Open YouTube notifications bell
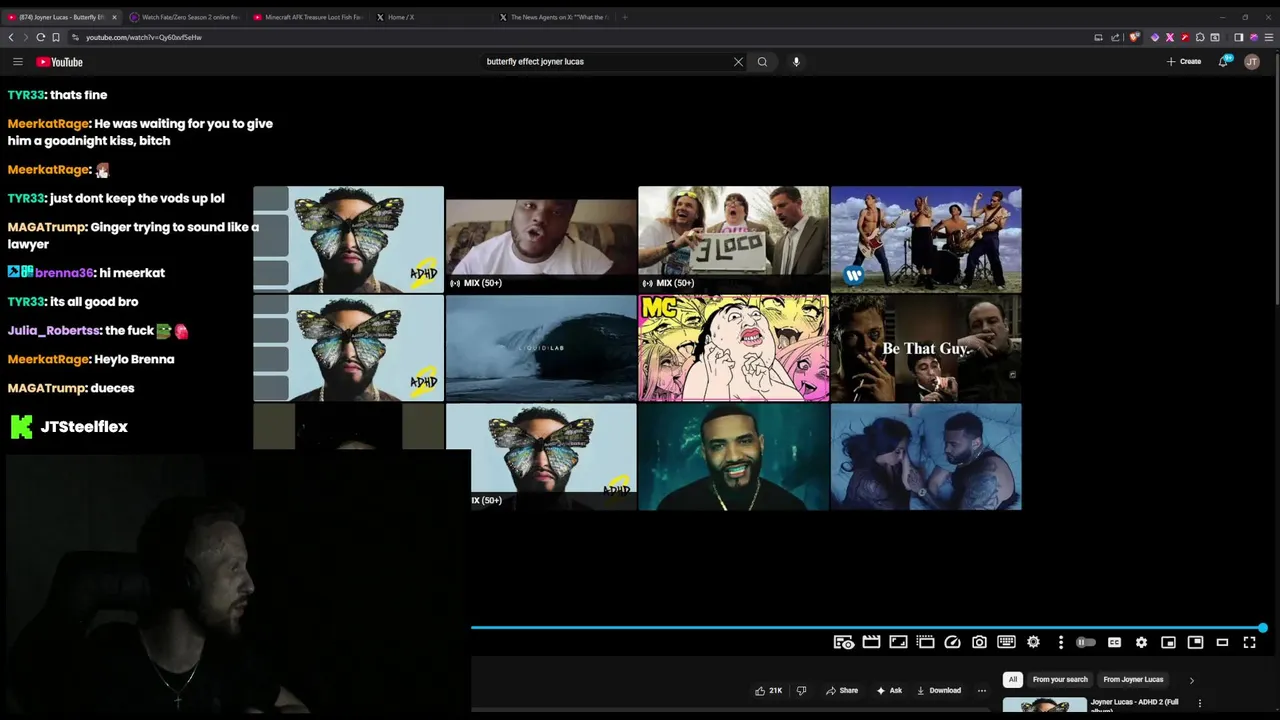 tap(1223, 62)
